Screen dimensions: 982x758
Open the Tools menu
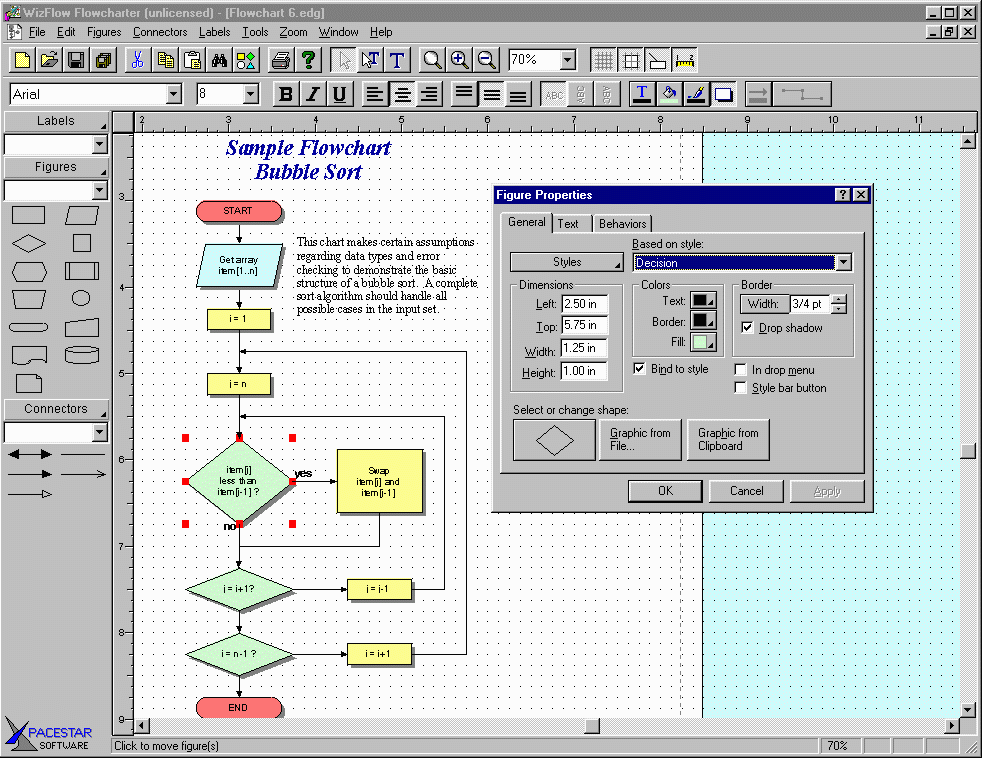[x=255, y=32]
